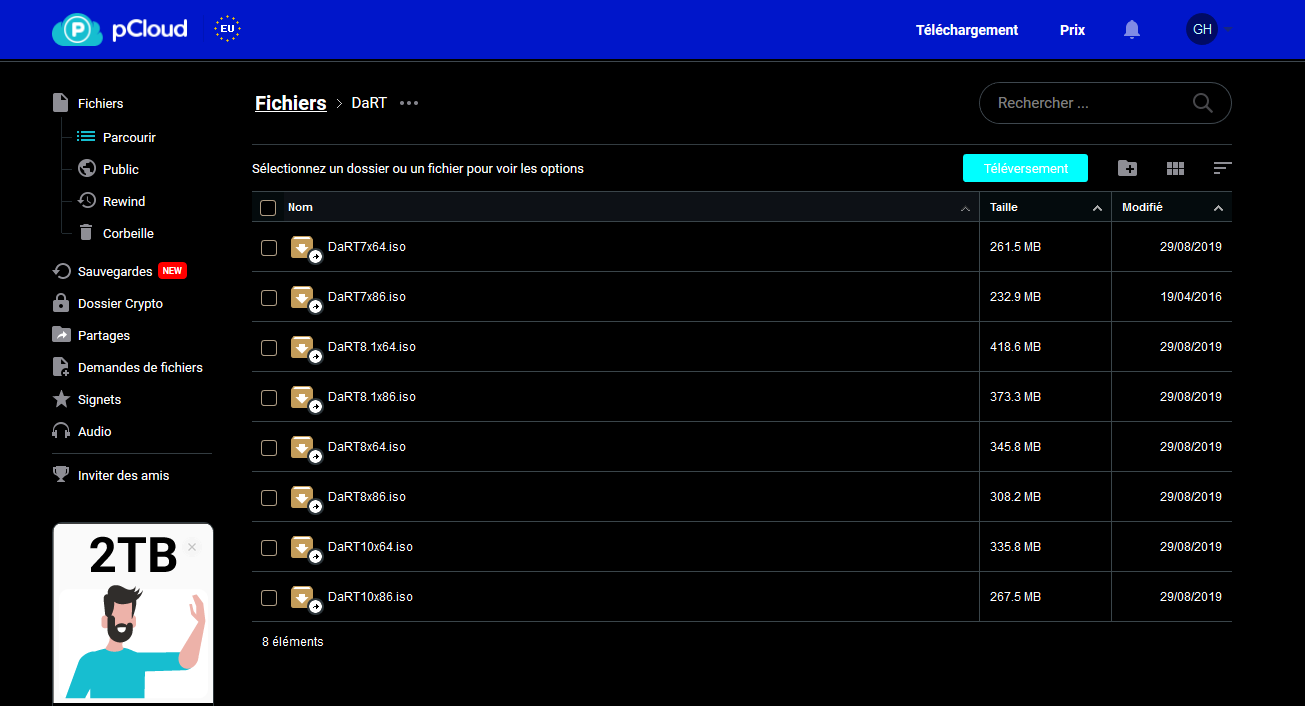This screenshot has height=706, width=1305.
Task: Select the DaRT7x64.iso checkbox
Action: click(269, 248)
